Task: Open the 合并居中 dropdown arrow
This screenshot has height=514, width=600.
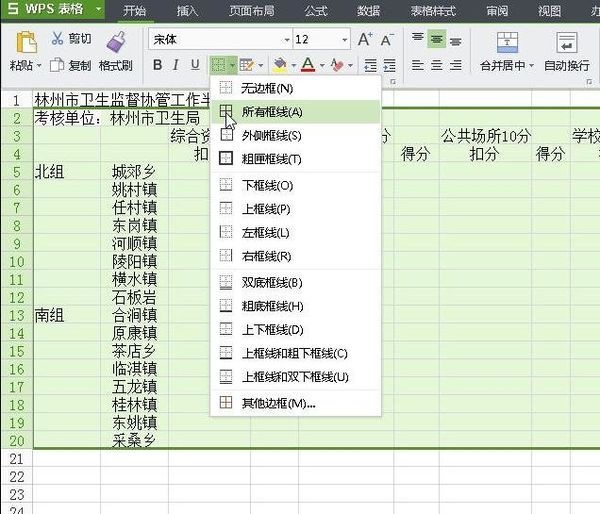Action: click(x=531, y=66)
